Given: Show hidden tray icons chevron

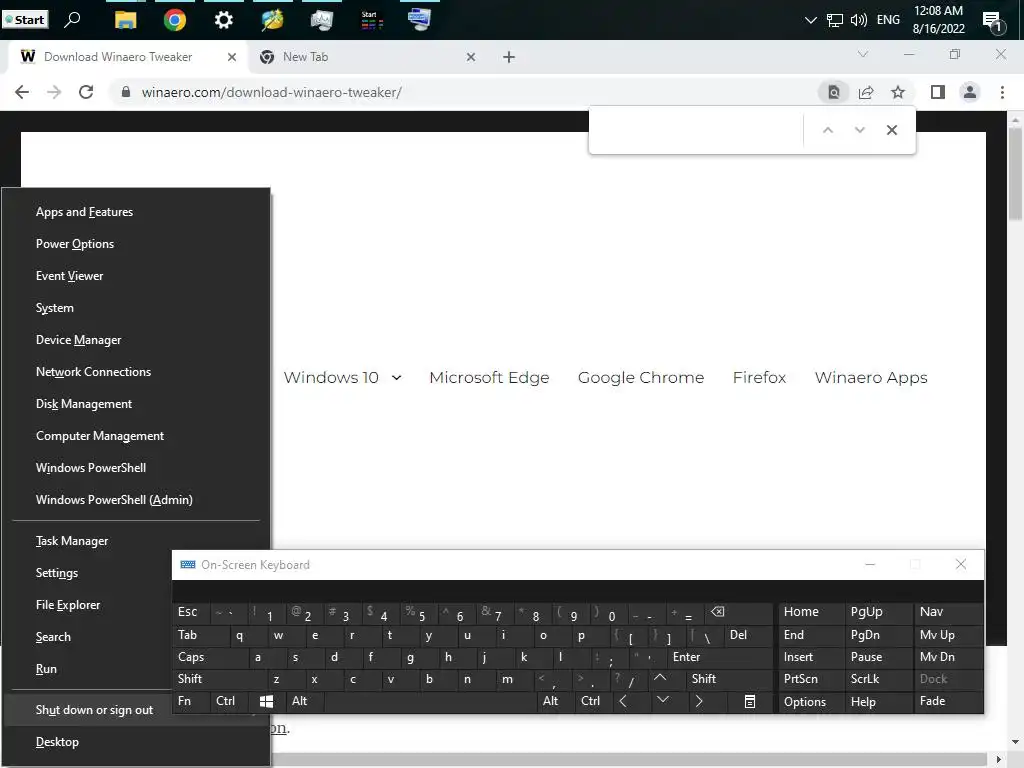Looking at the screenshot, I should click(810, 20).
